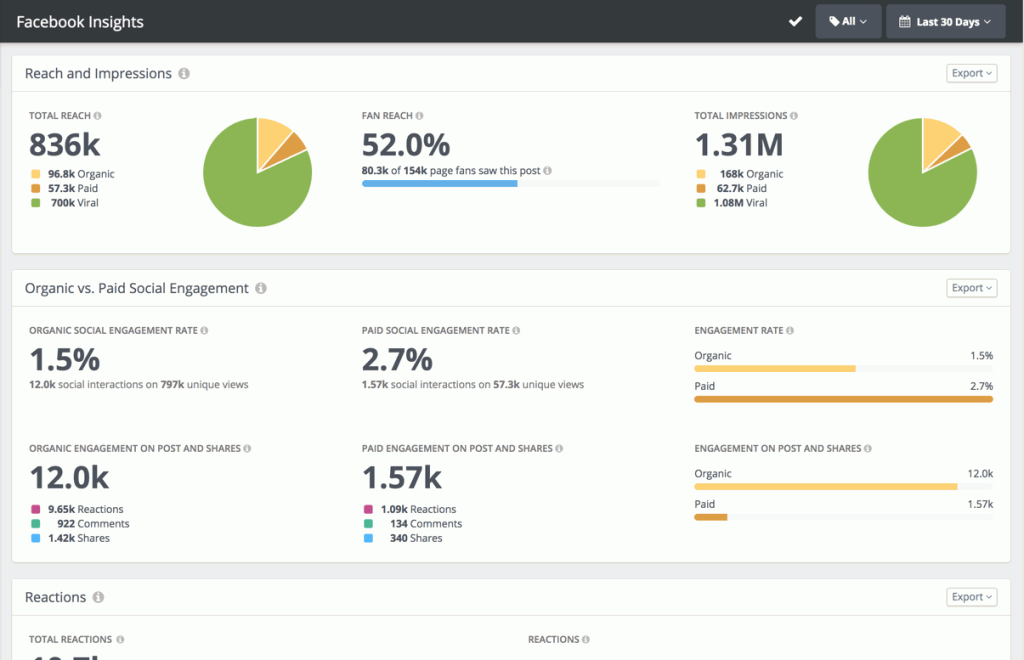The width and height of the screenshot is (1024, 660).
Task: Click info icon beside Total Reach label
Action: point(97,116)
